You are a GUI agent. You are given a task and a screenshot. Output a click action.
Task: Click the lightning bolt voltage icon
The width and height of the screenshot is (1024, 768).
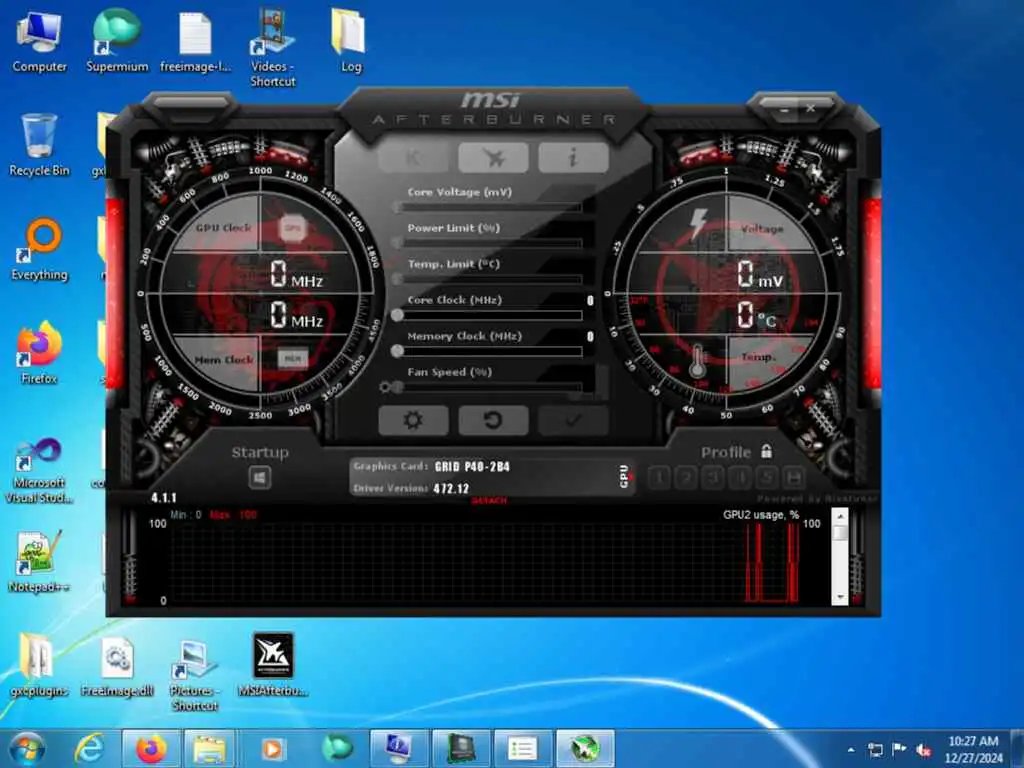pos(698,223)
